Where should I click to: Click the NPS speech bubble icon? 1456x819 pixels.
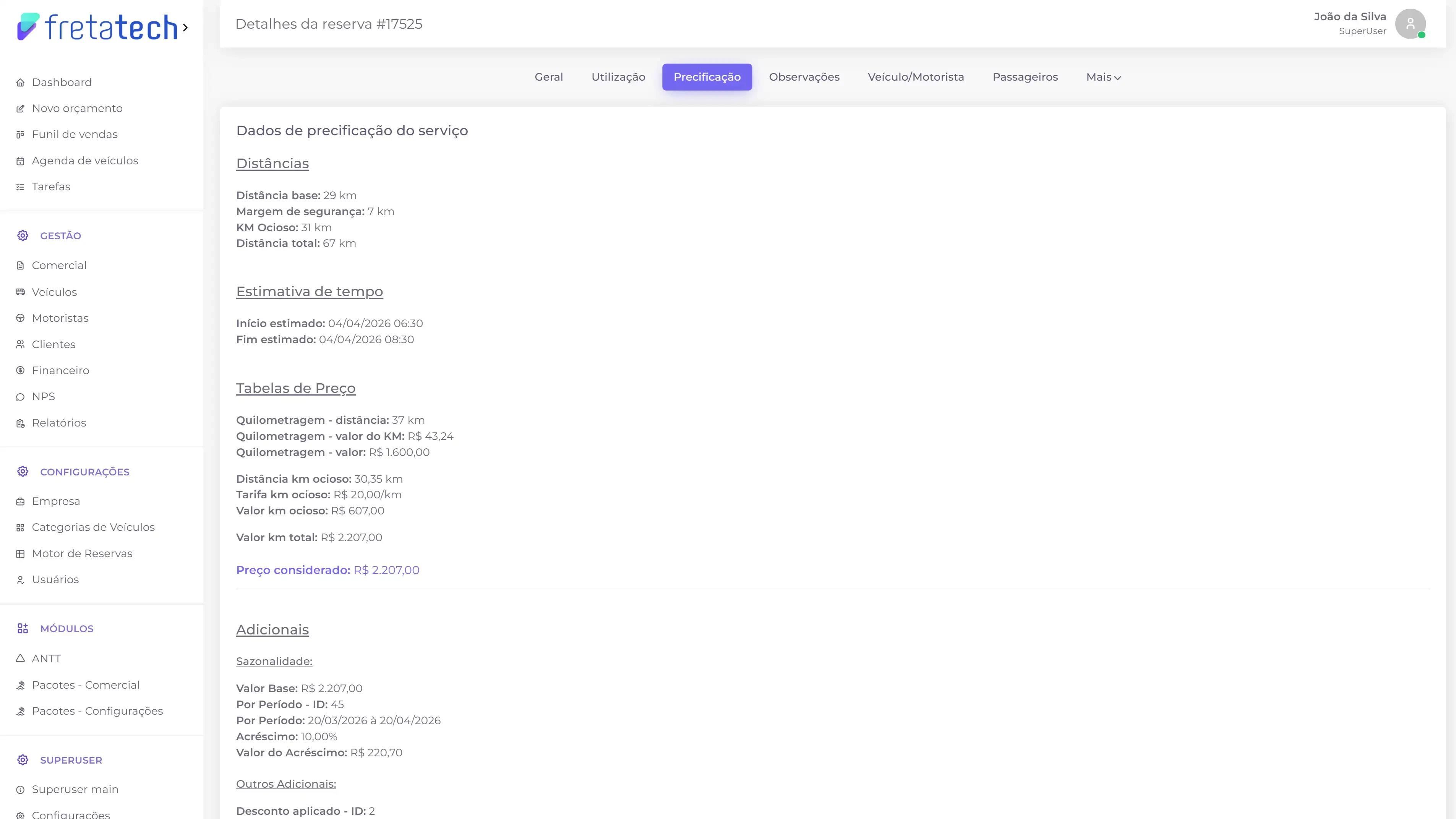(x=20, y=397)
